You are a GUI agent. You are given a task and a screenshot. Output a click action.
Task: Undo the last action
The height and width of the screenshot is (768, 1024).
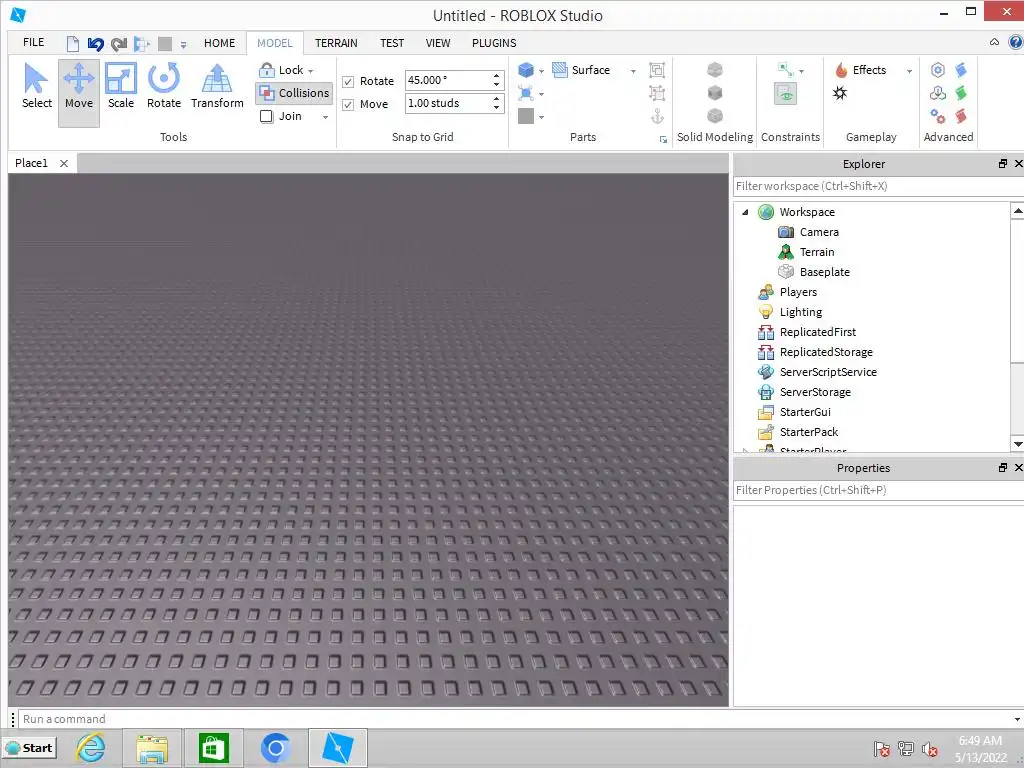95,44
